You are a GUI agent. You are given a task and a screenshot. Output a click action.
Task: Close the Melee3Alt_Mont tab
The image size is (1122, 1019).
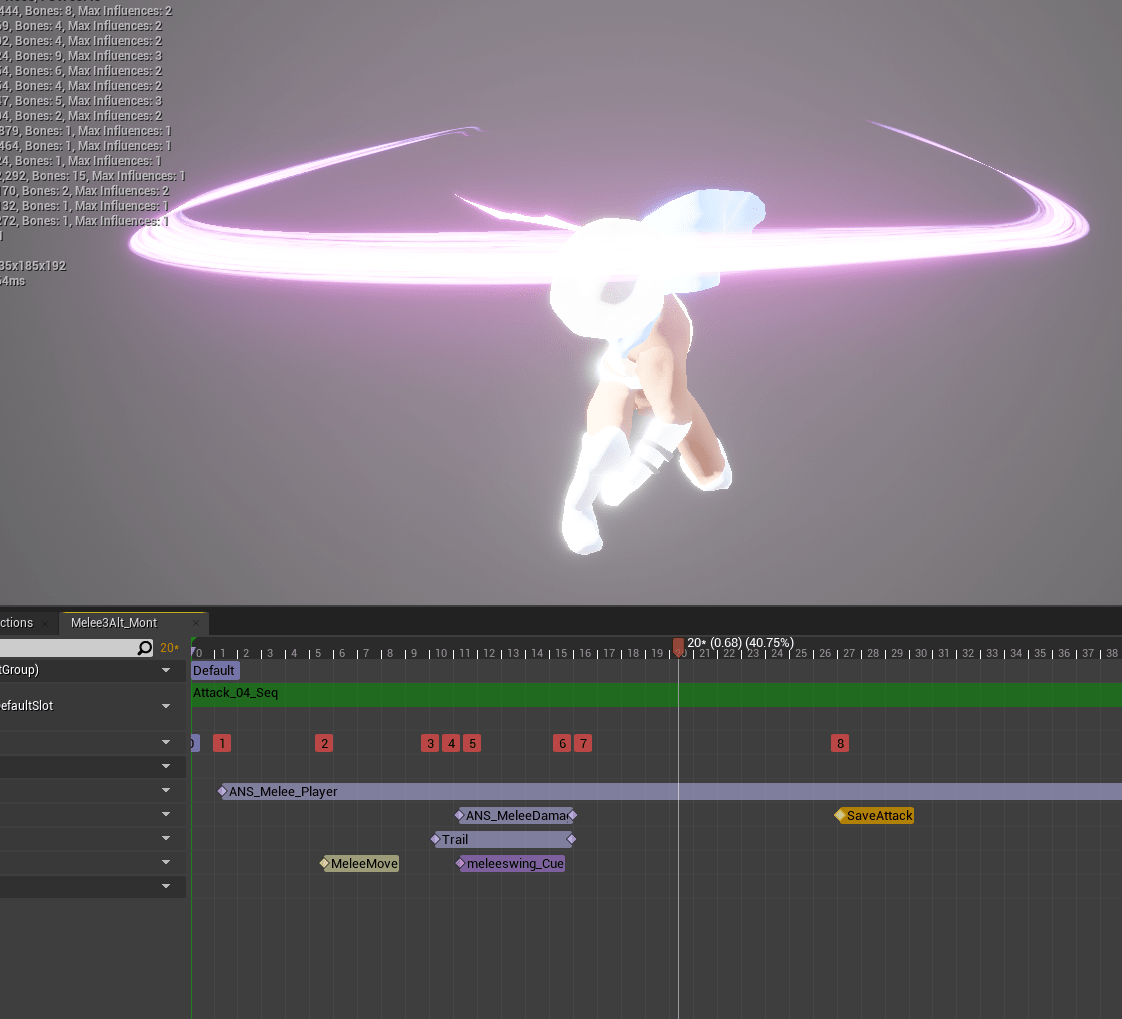[x=196, y=623]
